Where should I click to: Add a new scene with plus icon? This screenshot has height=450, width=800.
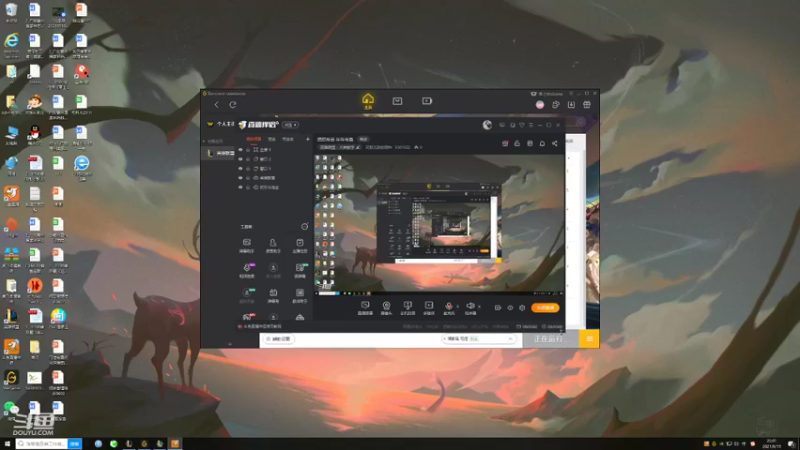(x=308, y=139)
